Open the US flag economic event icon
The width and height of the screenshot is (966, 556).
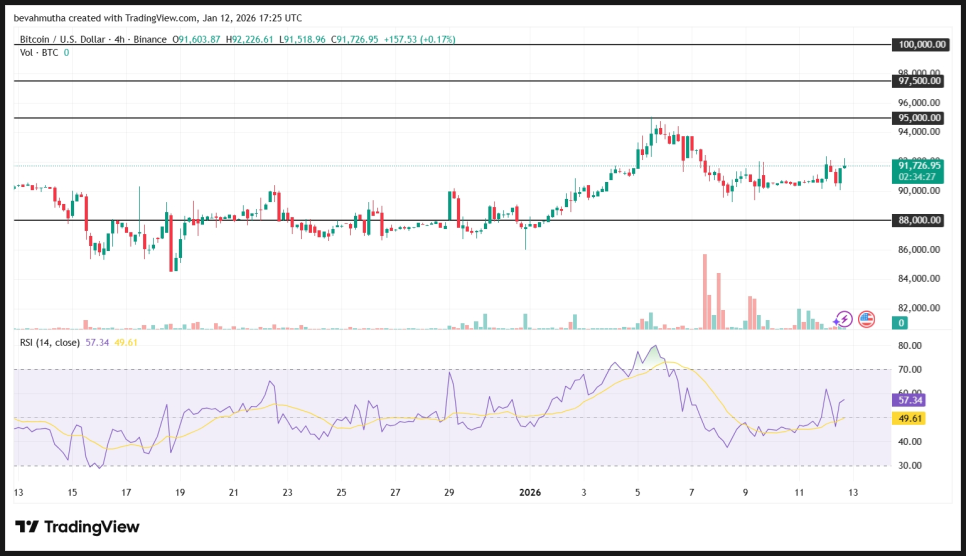pos(866,319)
